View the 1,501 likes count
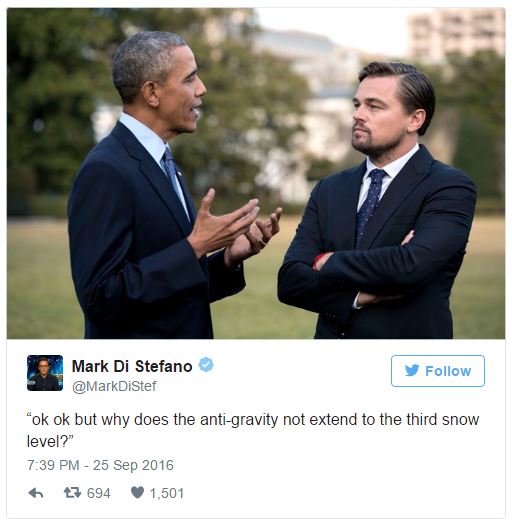512x526 pixels. click(x=167, y=493)
